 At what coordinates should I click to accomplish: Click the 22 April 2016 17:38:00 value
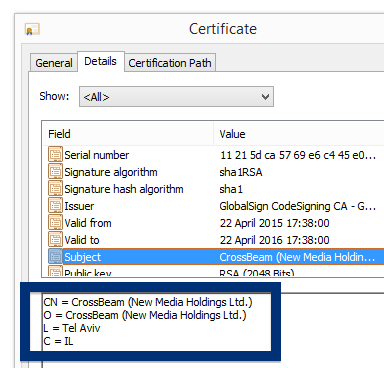(x=275, y=240)
